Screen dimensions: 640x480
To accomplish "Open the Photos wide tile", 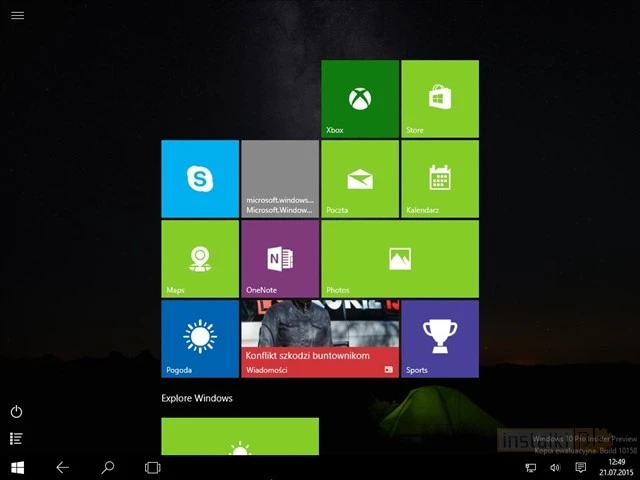I will 400,258.
